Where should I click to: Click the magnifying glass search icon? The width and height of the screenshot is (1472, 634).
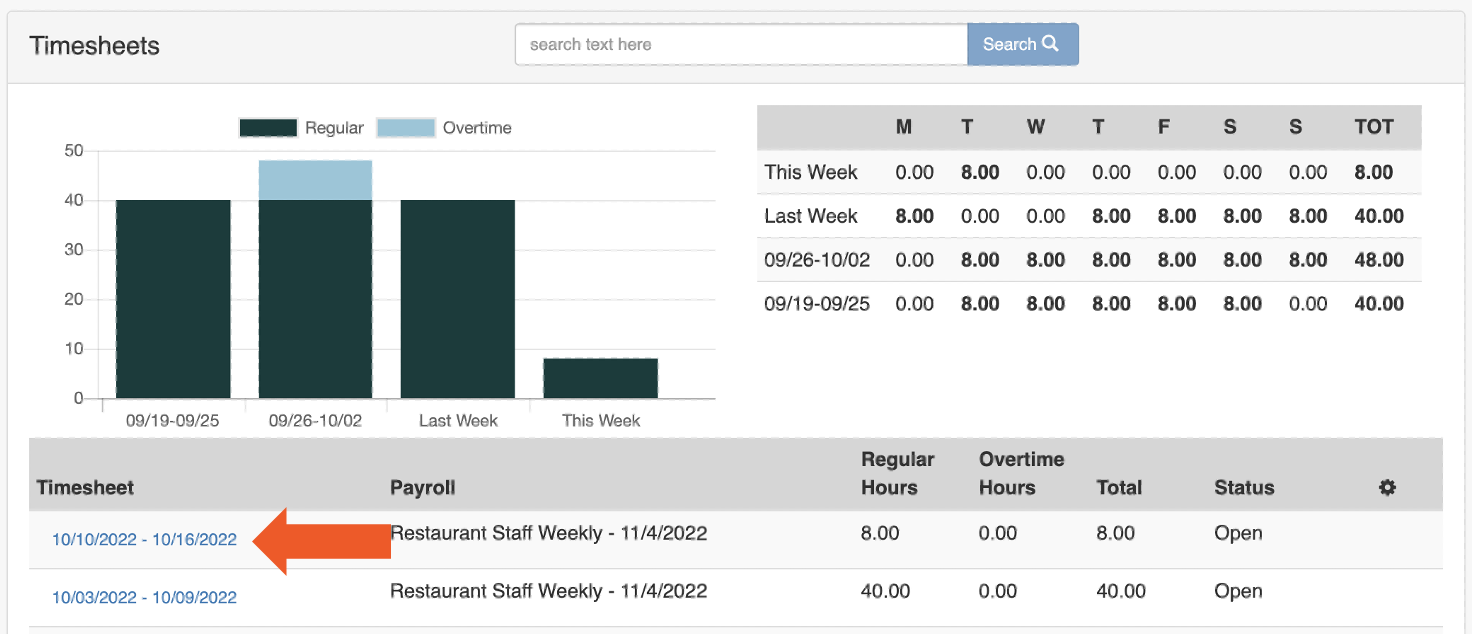coord(1048,44)
